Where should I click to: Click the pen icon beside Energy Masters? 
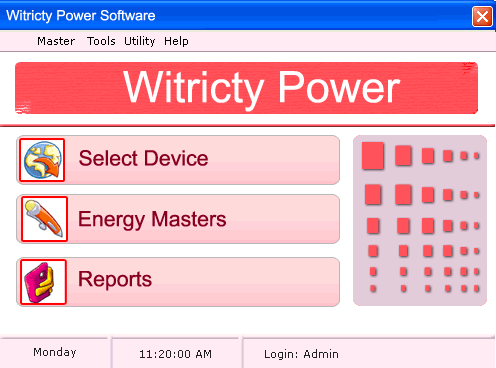click(44, 219)
